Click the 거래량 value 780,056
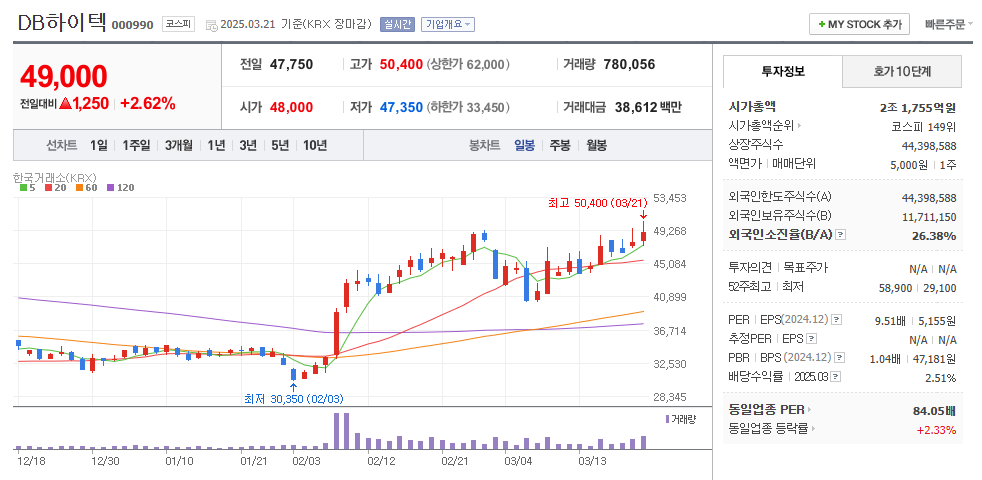The image size is (982, 480). [629, 64]
